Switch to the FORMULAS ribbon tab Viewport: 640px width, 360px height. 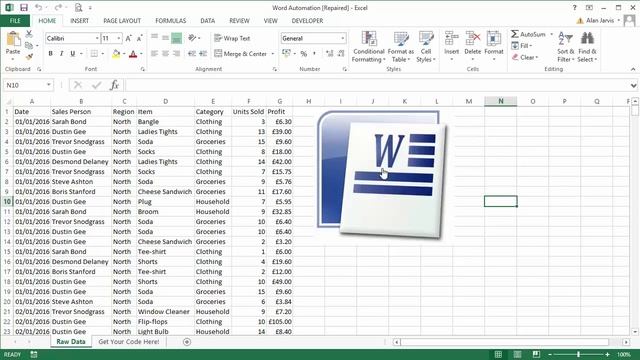click(x=171, y=20)
